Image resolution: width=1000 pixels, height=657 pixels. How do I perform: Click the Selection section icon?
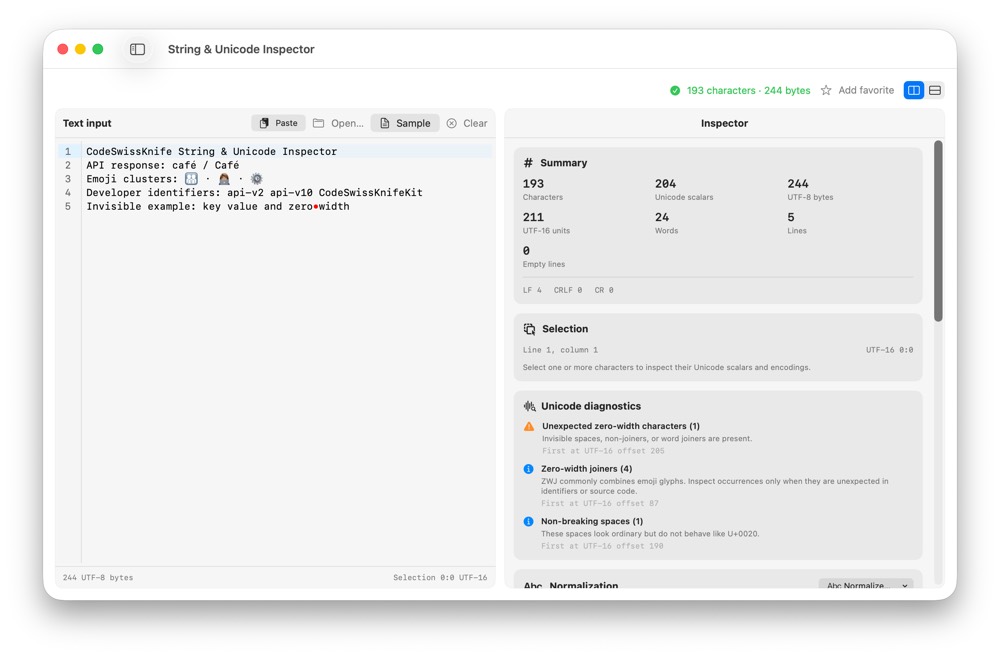[x=529, y=329]
